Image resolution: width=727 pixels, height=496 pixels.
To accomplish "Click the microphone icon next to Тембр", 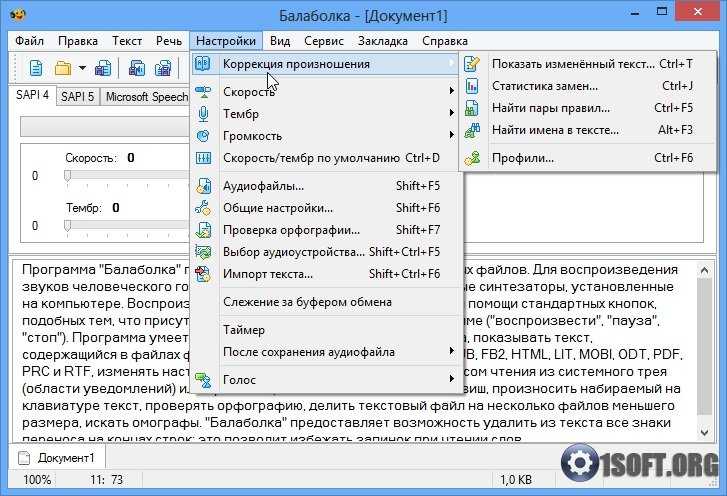I will point(203,114).
